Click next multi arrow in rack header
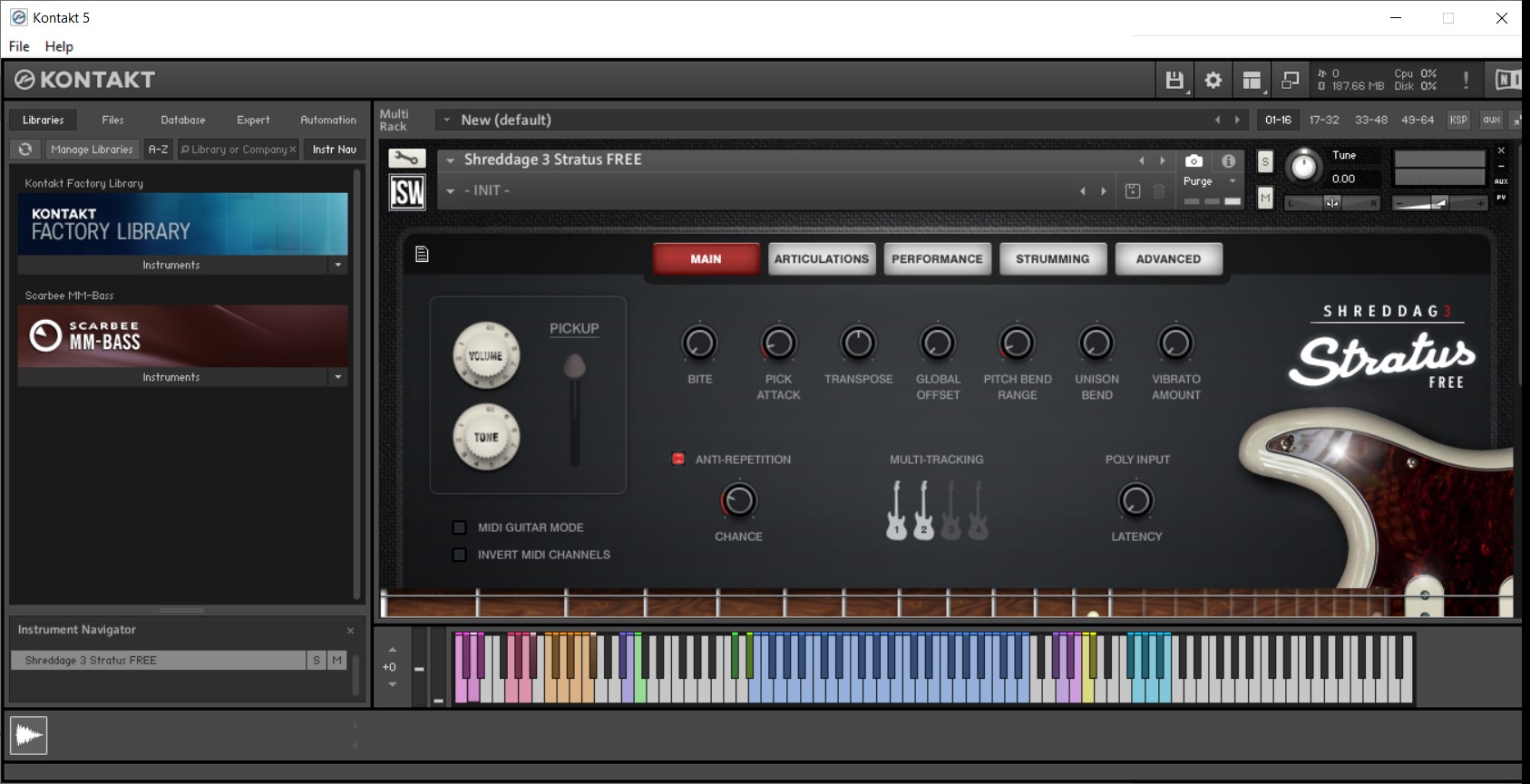Image resolution: width=1530 pixels, height=784 pixels. [1237, 120]
